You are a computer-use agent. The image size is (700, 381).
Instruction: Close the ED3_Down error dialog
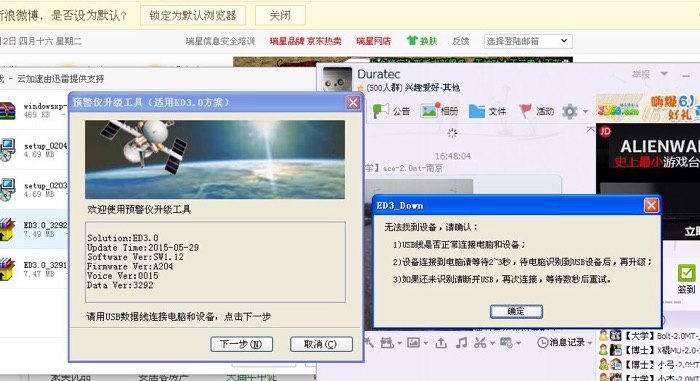[651, 205]
